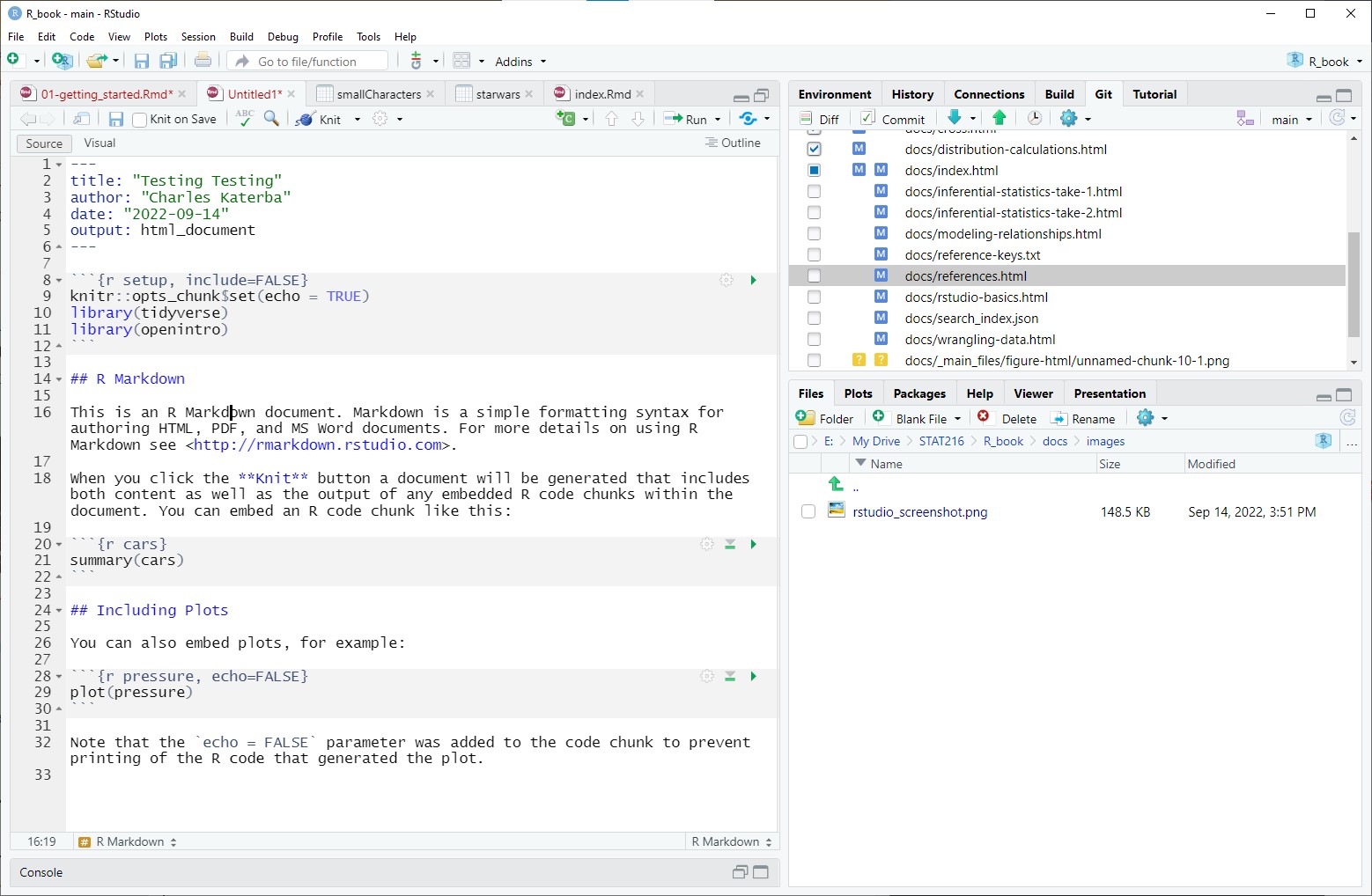Click the Diff button
The image size is (1372, 896).
click(820, 119)
